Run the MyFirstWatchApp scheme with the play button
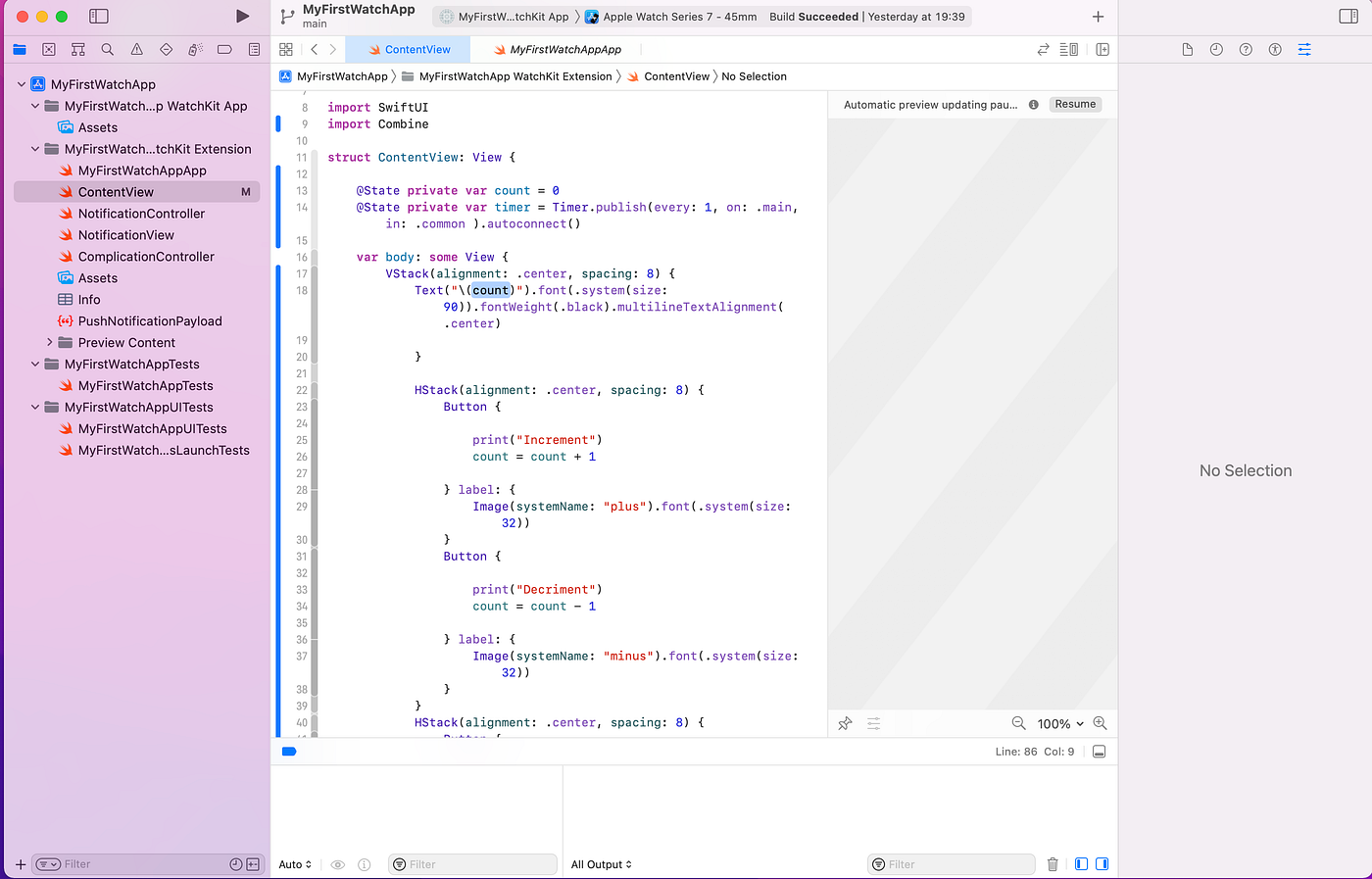Image resolution: width=1372 pixels, height=879 pixels. tap(243, 17)
